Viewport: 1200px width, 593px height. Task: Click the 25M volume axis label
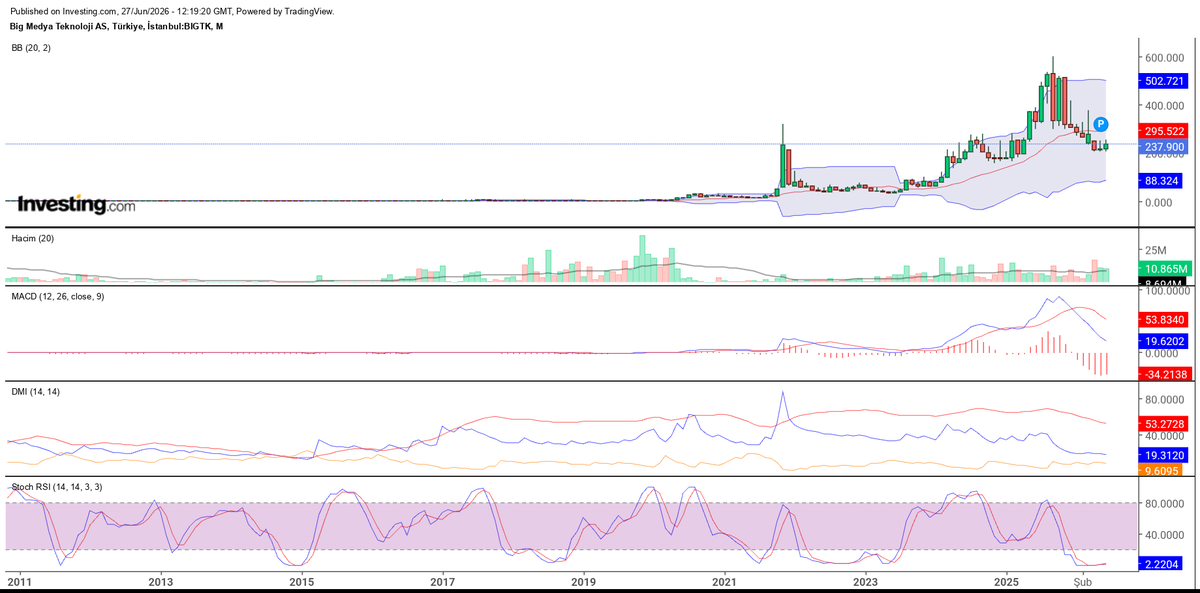click(x=1157, y=250)
